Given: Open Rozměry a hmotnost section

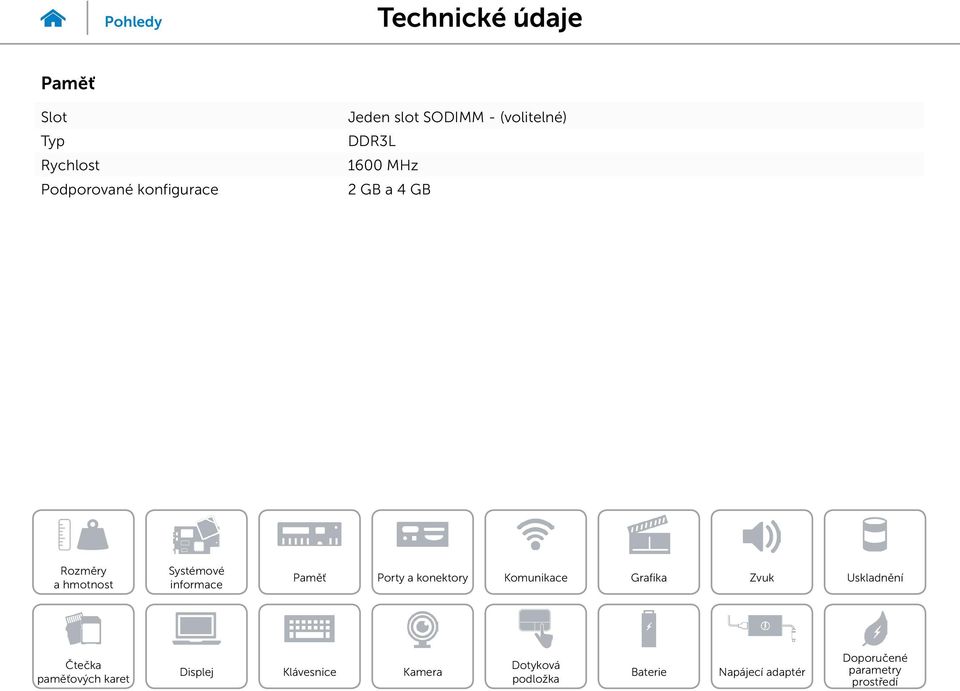Looking at the screenshot, I should click(83, 552).
